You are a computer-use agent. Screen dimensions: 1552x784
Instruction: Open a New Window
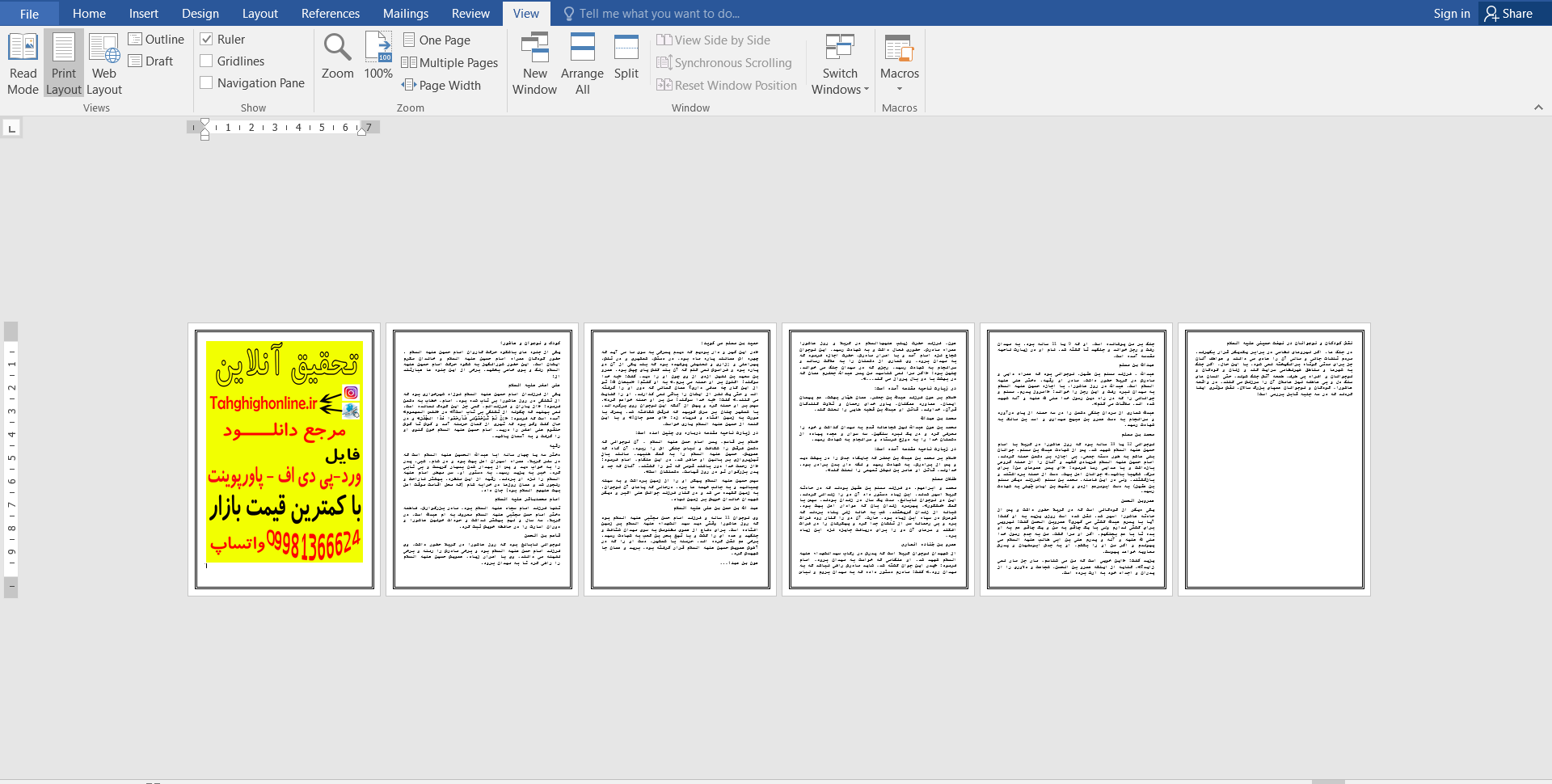click(534, 64)
